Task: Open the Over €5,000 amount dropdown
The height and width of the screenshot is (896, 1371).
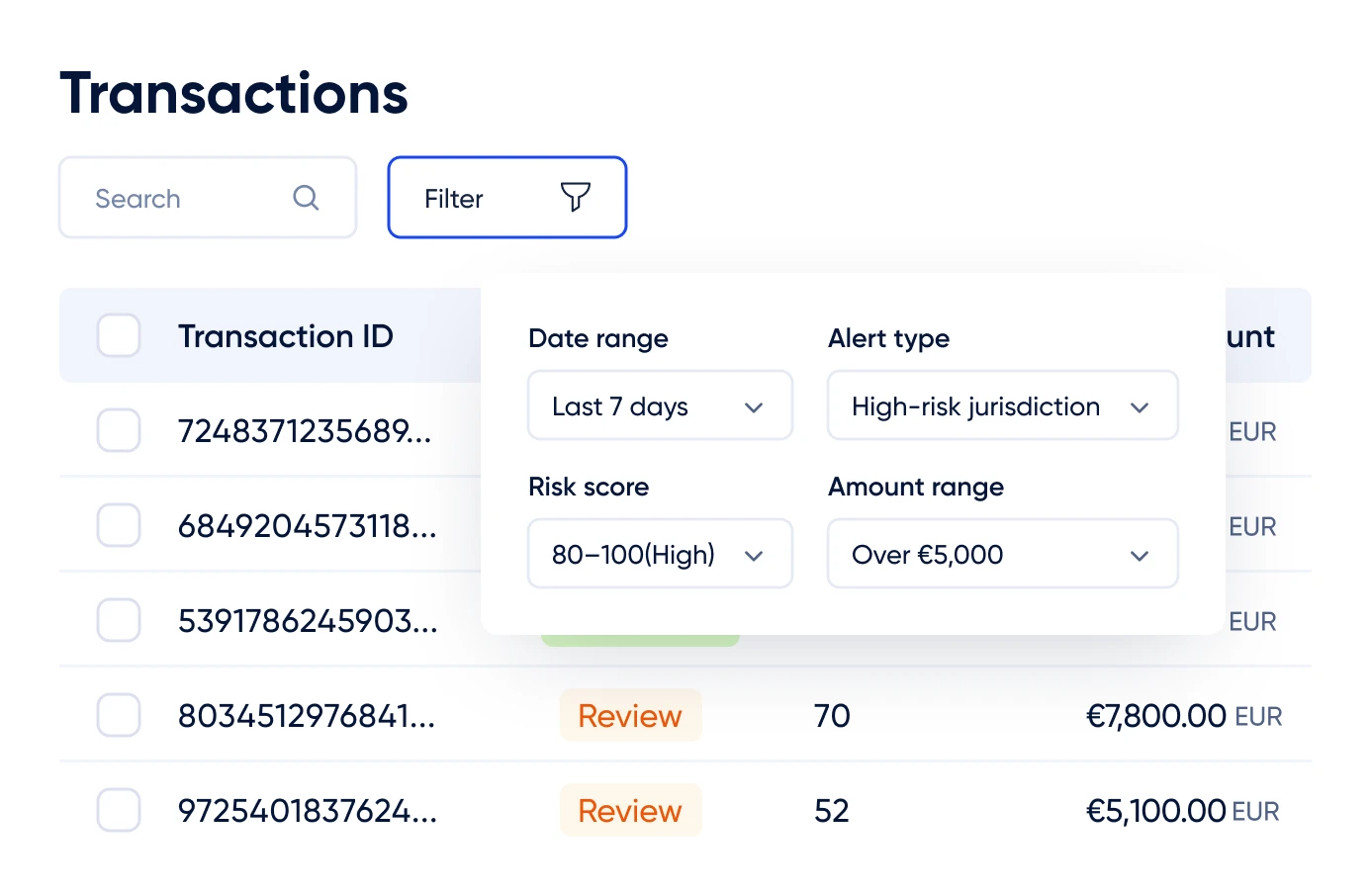Action: [x=1002, y=554]
